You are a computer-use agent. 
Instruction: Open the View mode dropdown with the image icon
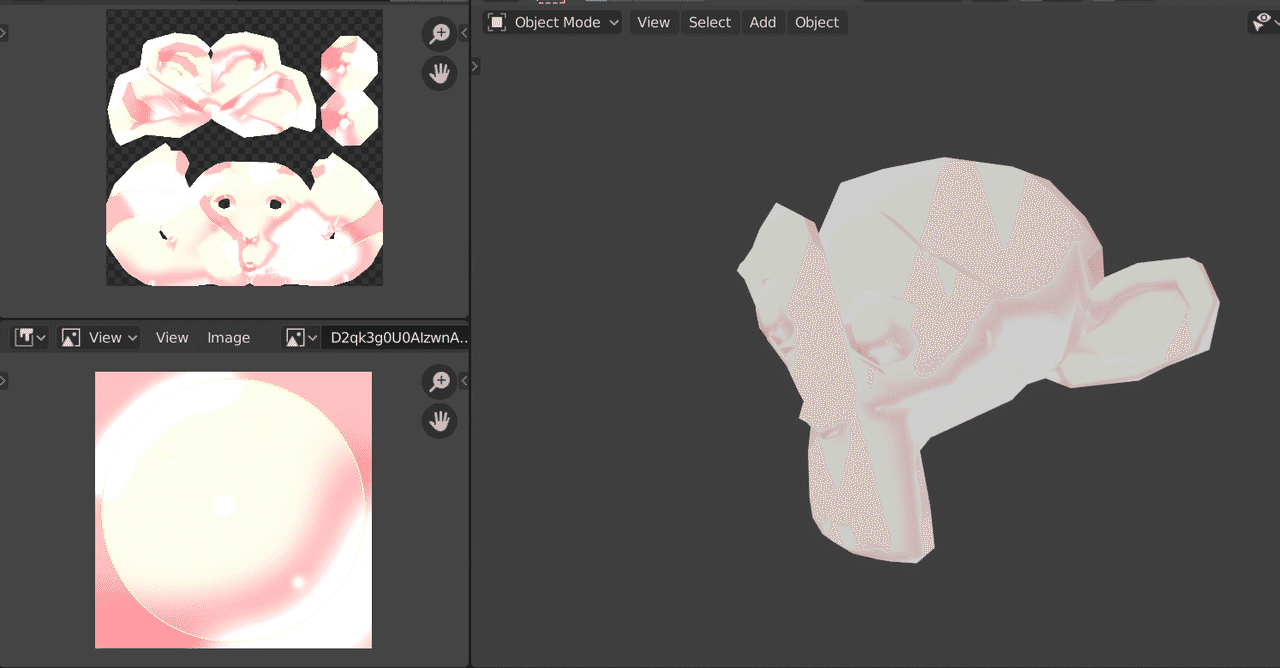(98, 338)
